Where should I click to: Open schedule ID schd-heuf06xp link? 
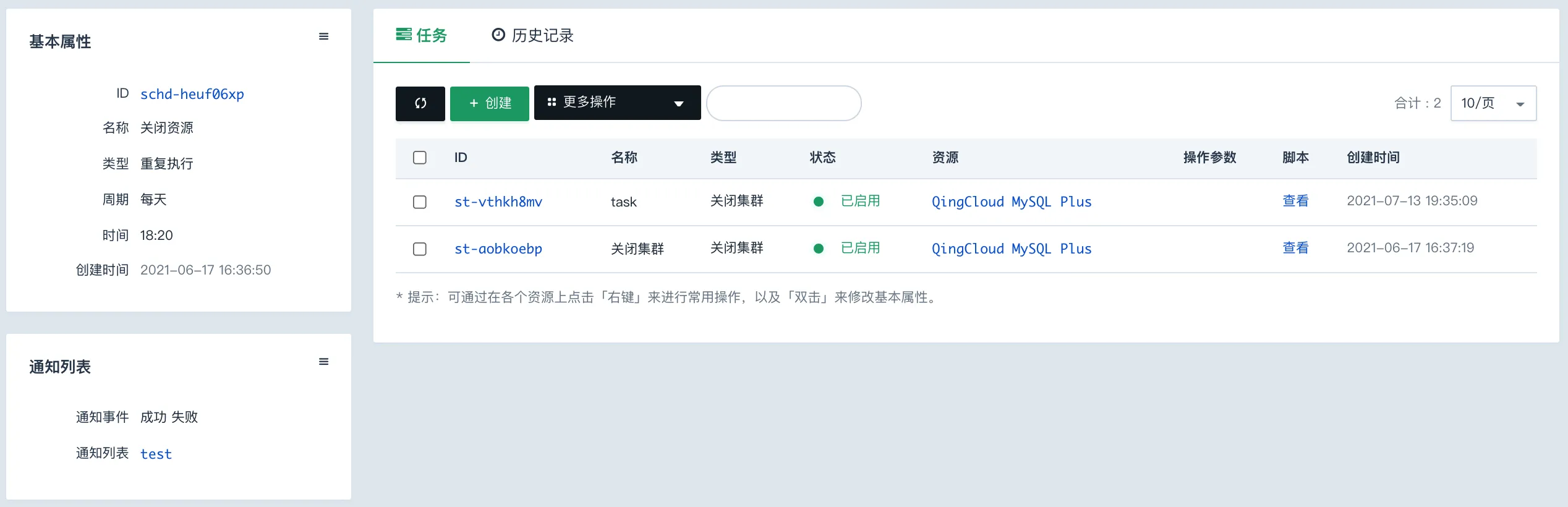pos(192,94)
